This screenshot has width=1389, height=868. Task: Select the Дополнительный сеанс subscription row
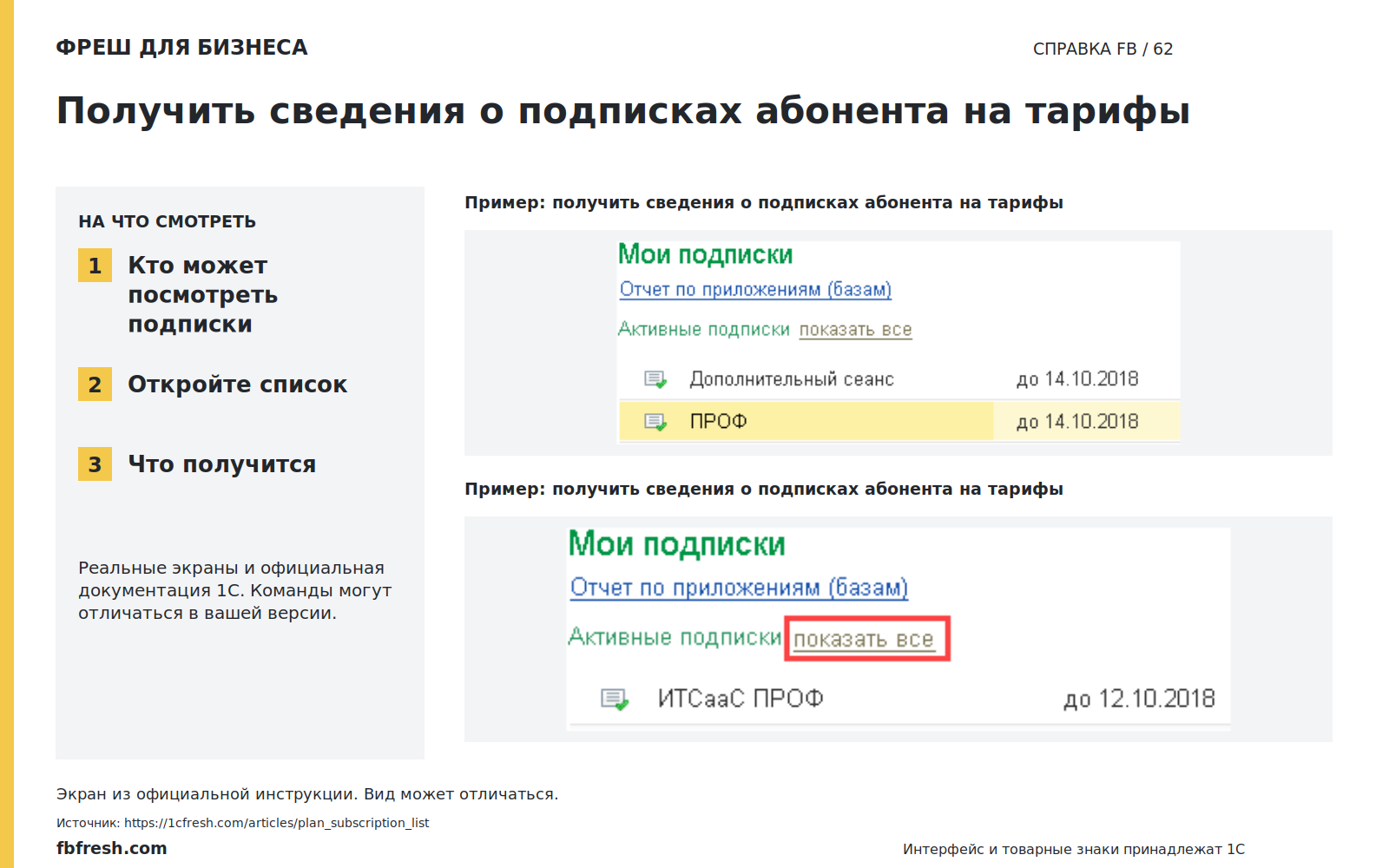899,379
